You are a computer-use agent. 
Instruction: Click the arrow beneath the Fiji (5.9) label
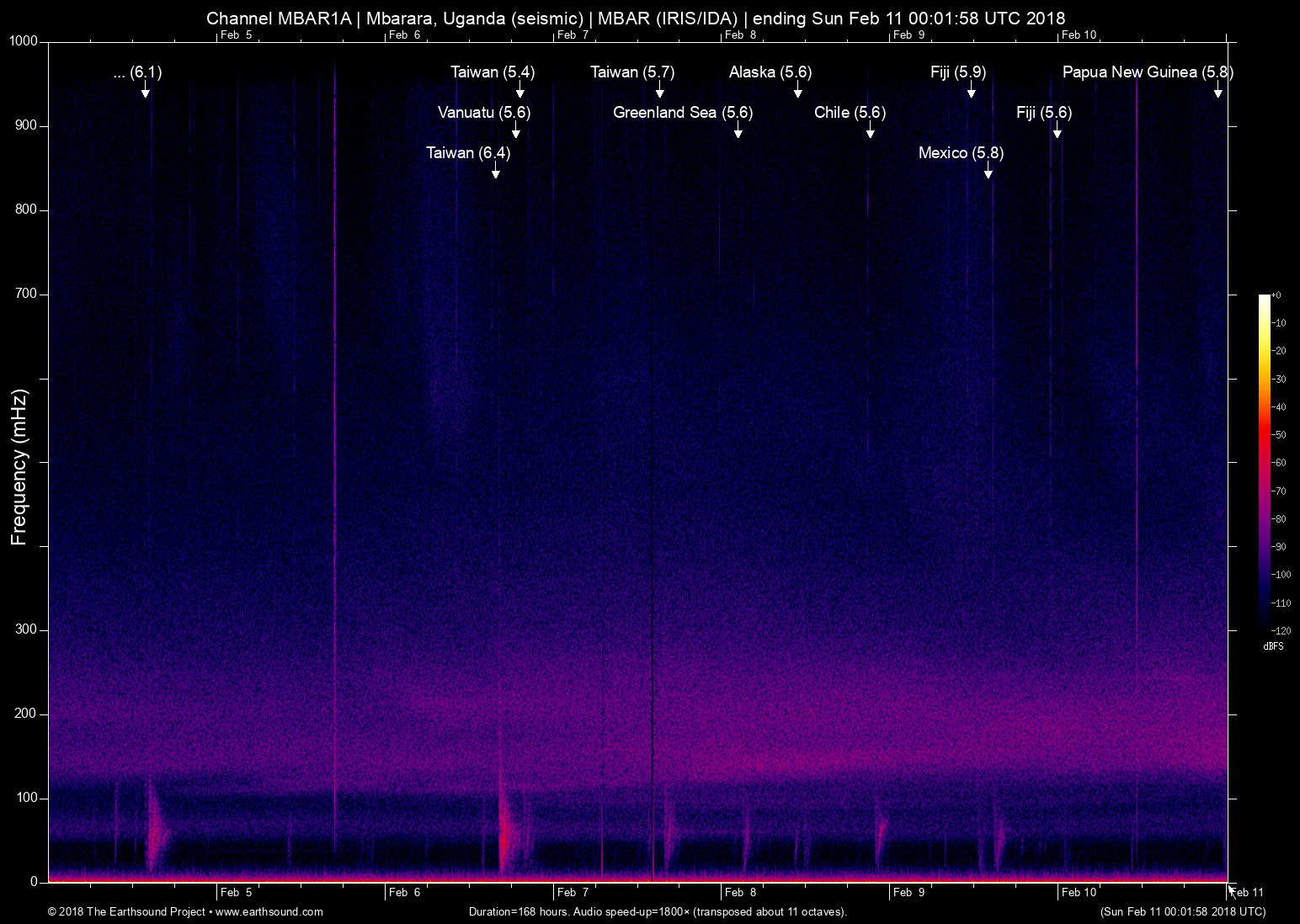(971, 91)
